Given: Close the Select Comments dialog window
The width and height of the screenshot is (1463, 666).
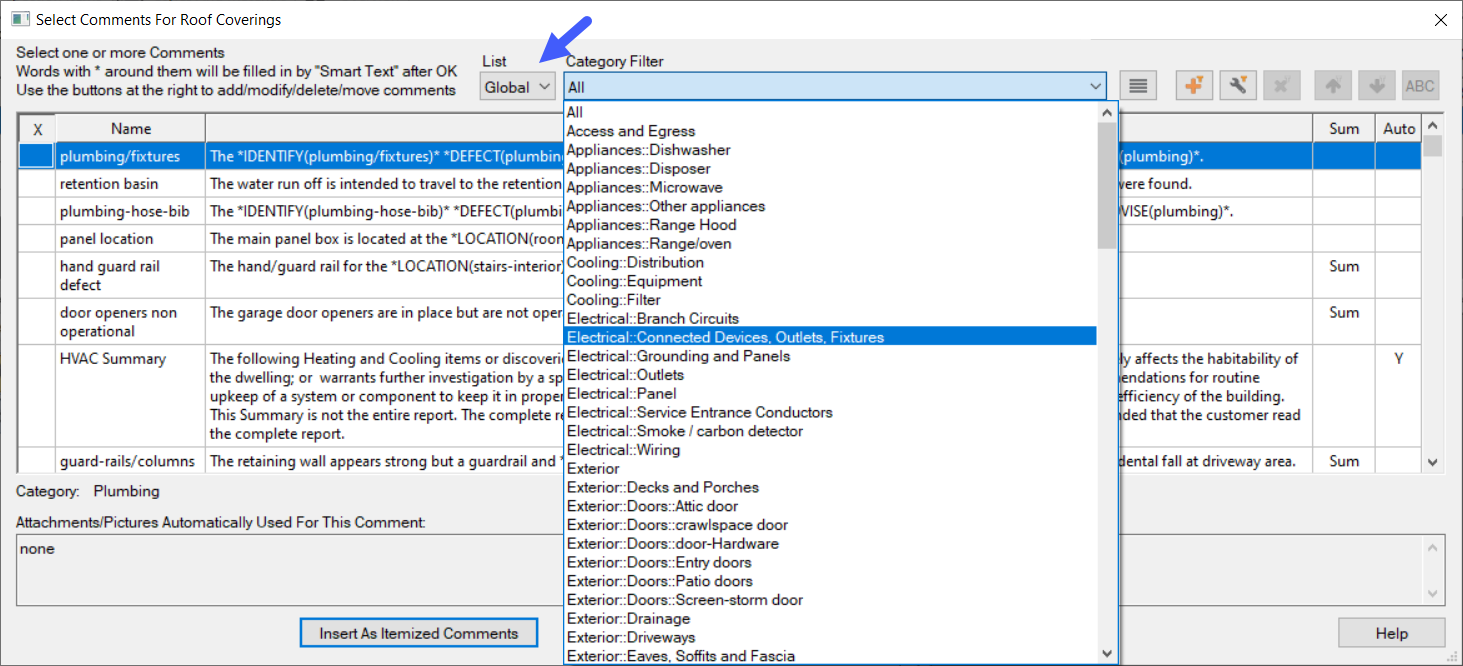Looking at the screenshot, I should click(1440, 20).
